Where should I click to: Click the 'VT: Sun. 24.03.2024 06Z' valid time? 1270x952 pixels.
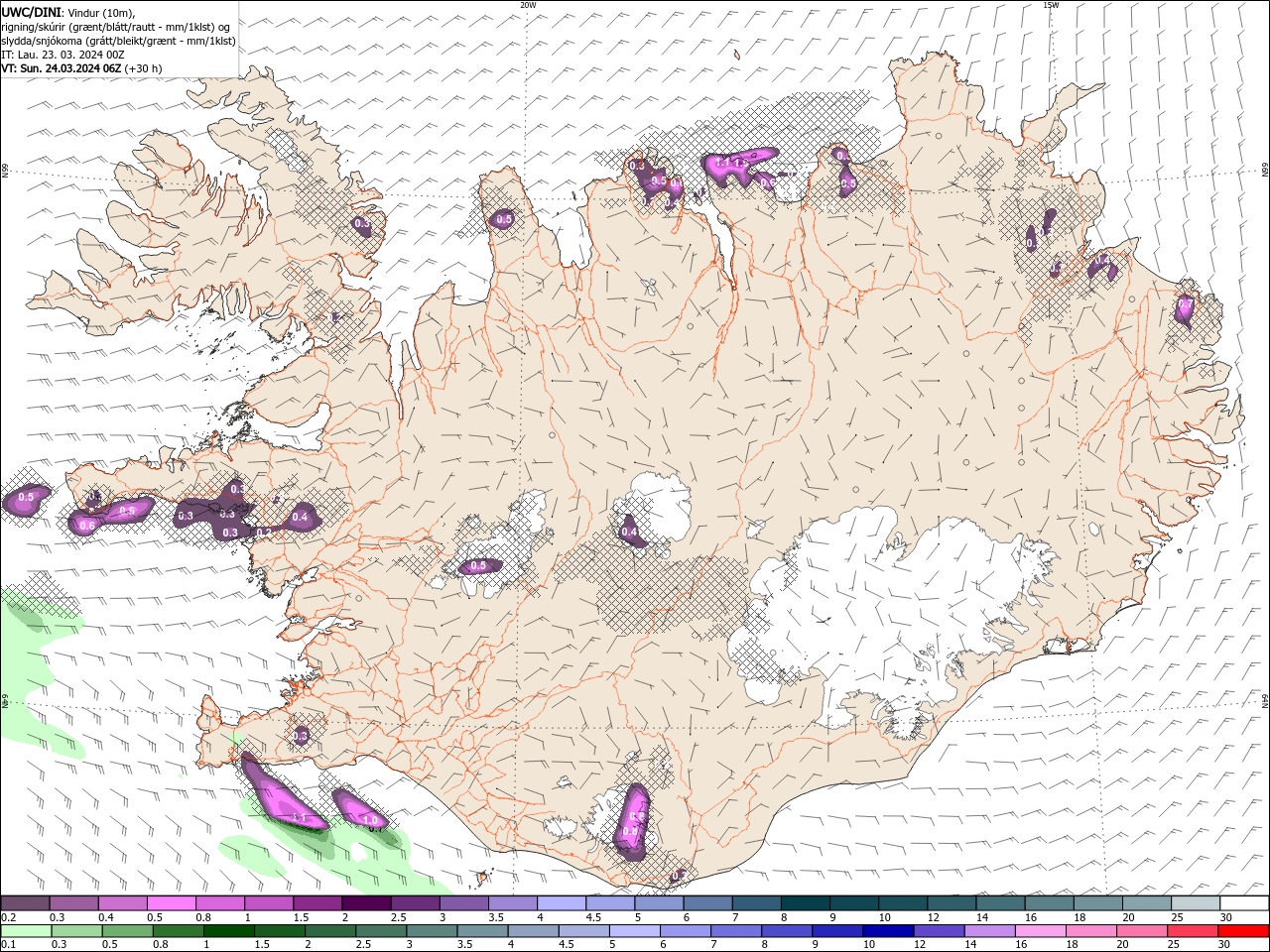pyautogui.click(x=62, y=68)
